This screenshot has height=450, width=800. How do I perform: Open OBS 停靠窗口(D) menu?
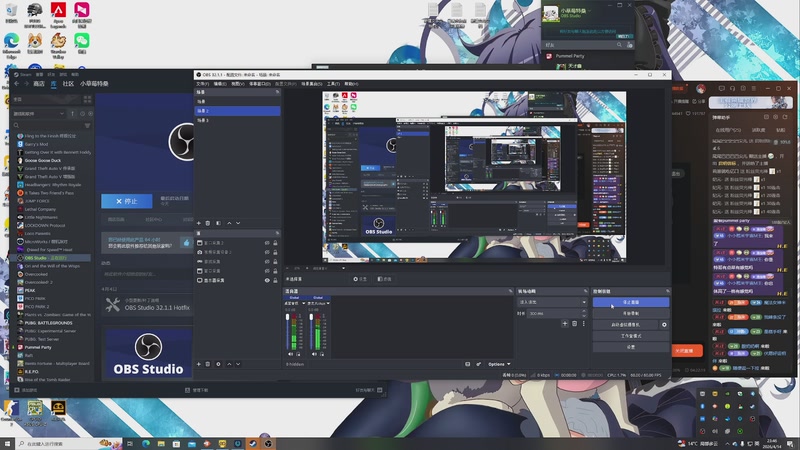[x=259, y=84]
